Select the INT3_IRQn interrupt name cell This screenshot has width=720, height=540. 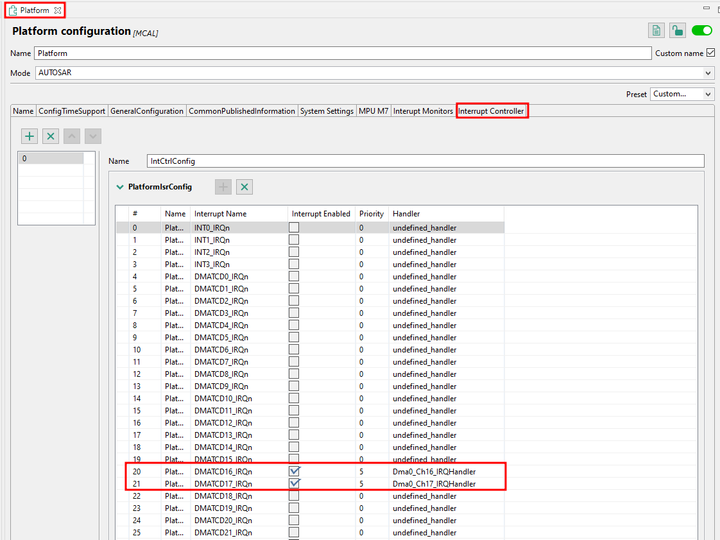pyautogui.click(x=212, y=264)
